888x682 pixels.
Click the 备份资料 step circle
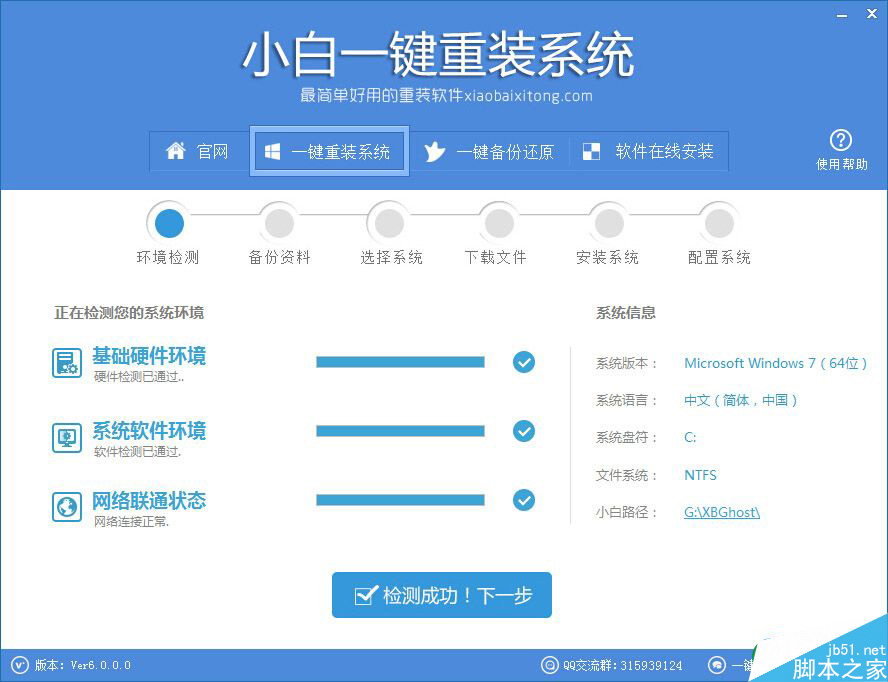(x=278, y=222)
